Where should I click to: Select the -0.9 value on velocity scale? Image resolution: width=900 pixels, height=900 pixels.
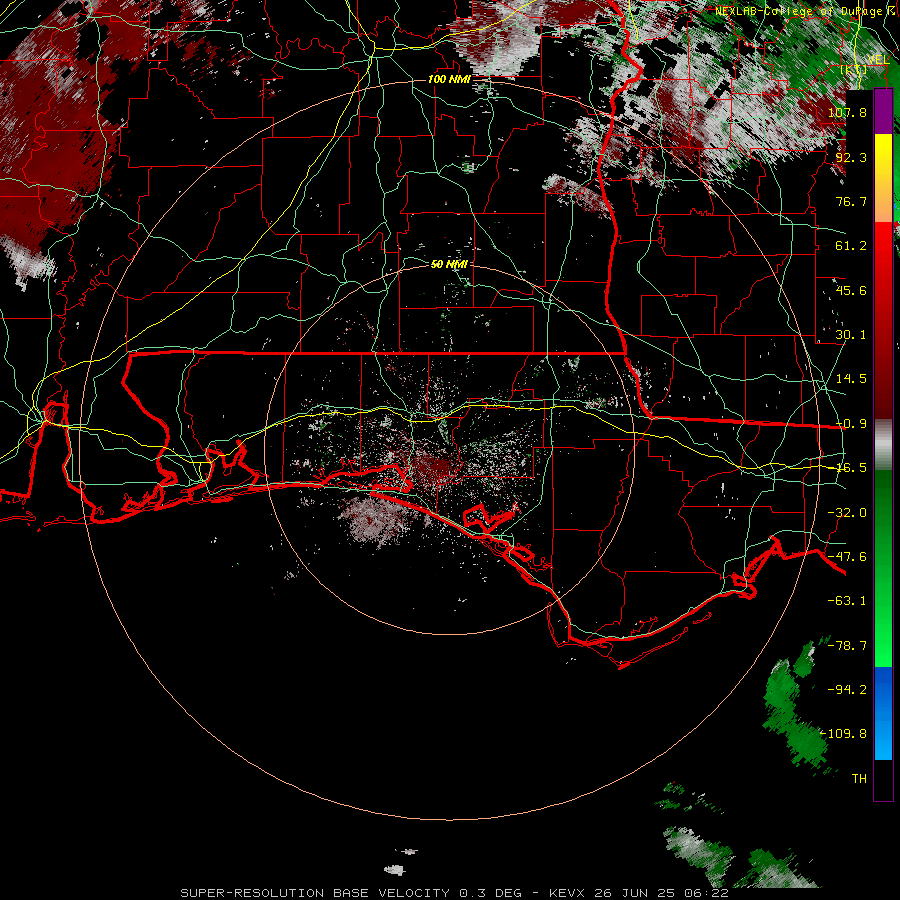(851, 424)
